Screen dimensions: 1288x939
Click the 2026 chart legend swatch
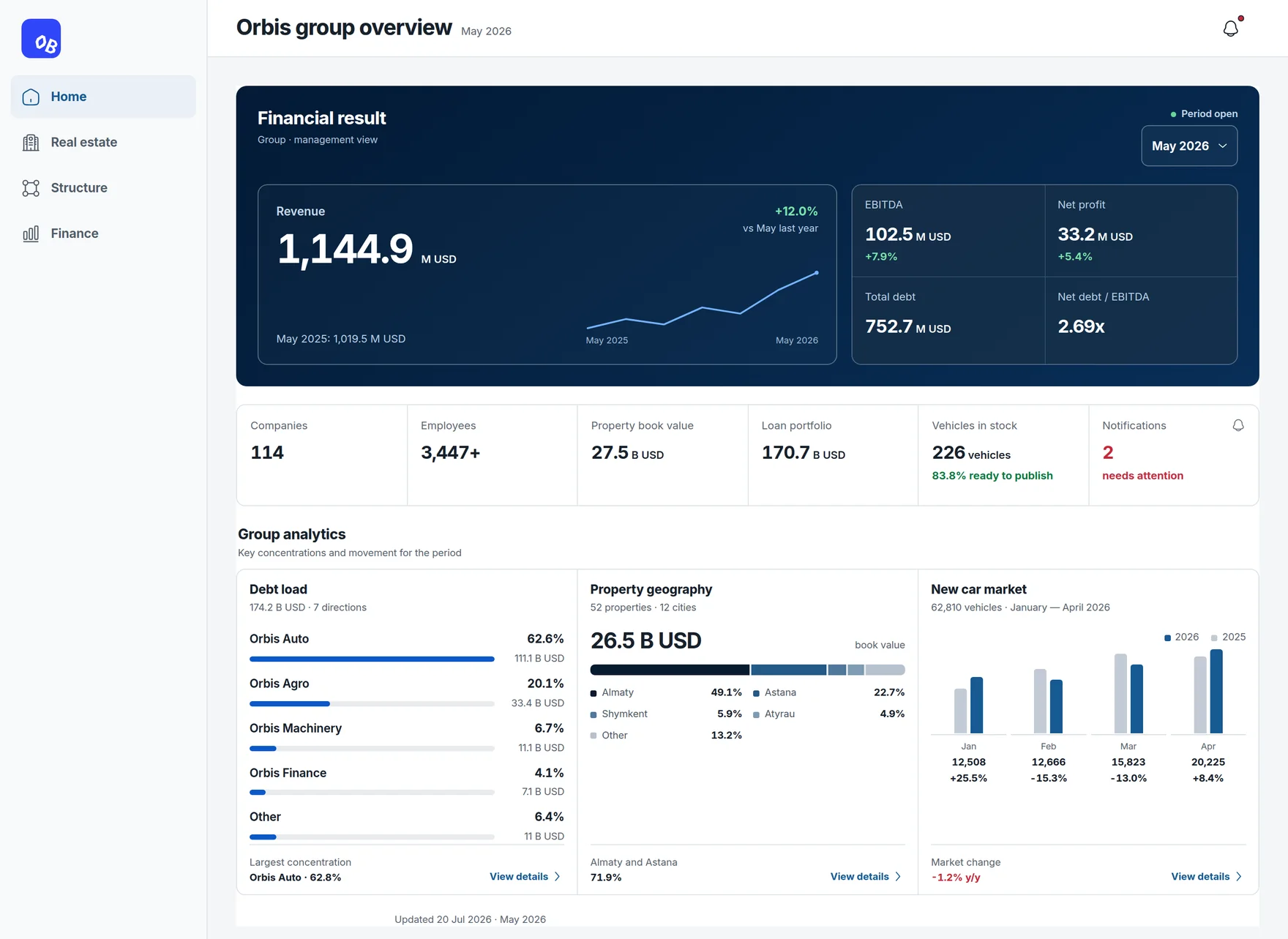pyautogui.click(x=1167, y=637)
